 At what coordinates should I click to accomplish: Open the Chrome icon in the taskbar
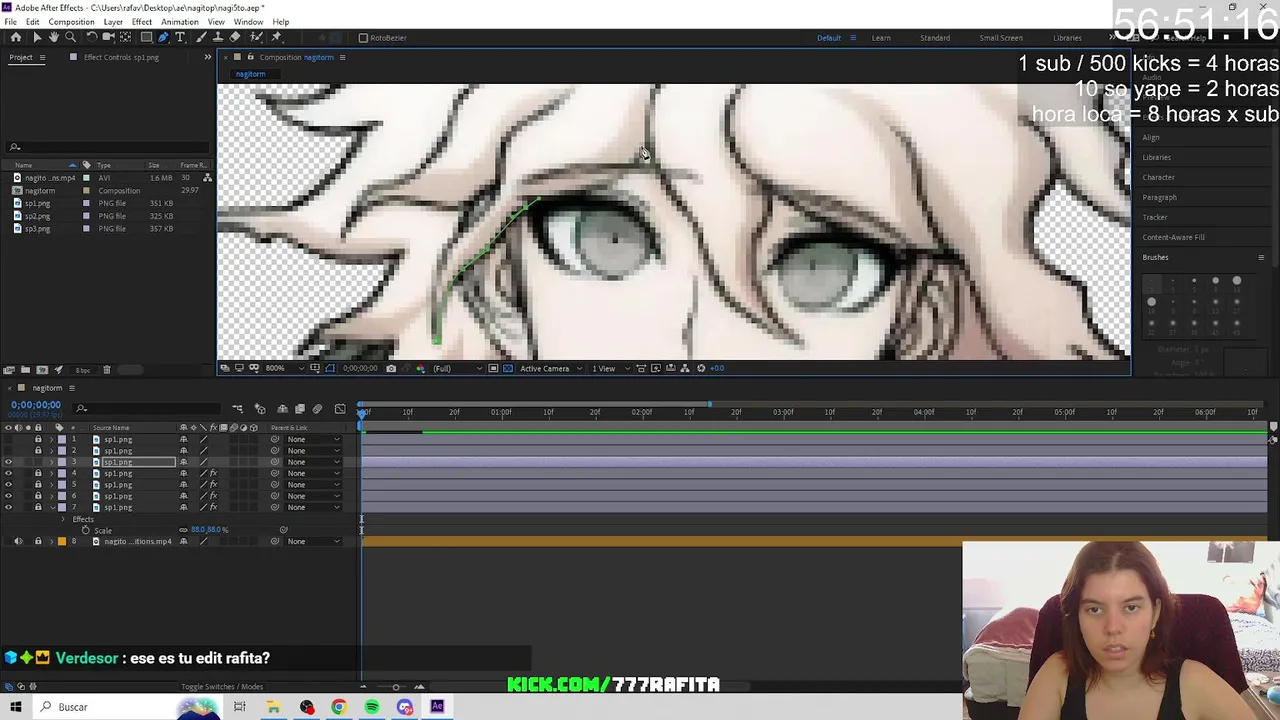(339, 707)
